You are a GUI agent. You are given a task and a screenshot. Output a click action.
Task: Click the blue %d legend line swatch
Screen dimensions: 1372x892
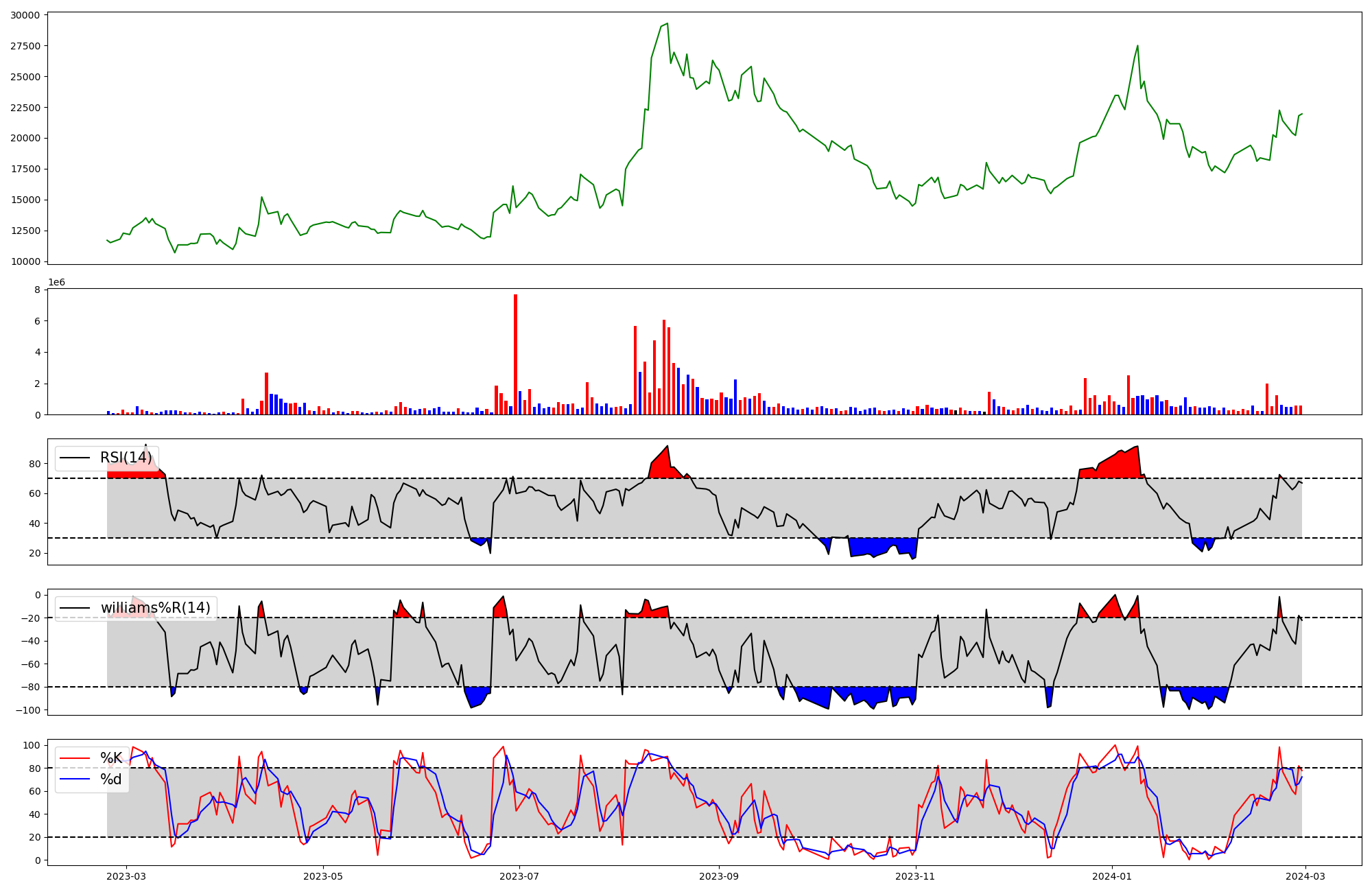click(75, 779)
